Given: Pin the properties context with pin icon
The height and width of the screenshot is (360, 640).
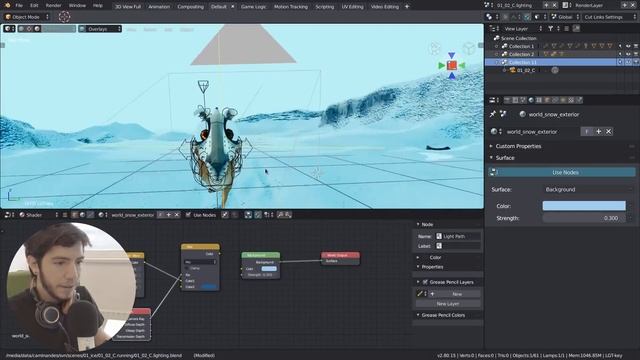Looking at the screenshot, I should 493,114.
